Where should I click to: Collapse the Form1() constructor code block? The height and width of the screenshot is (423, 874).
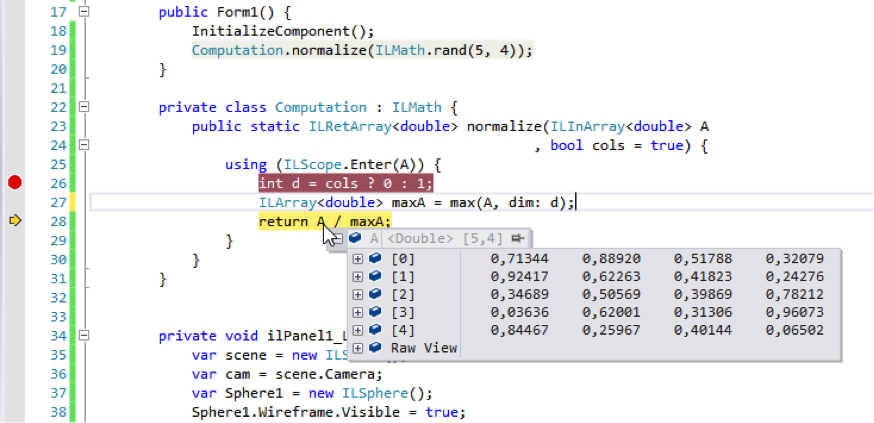tap(84, 12)
